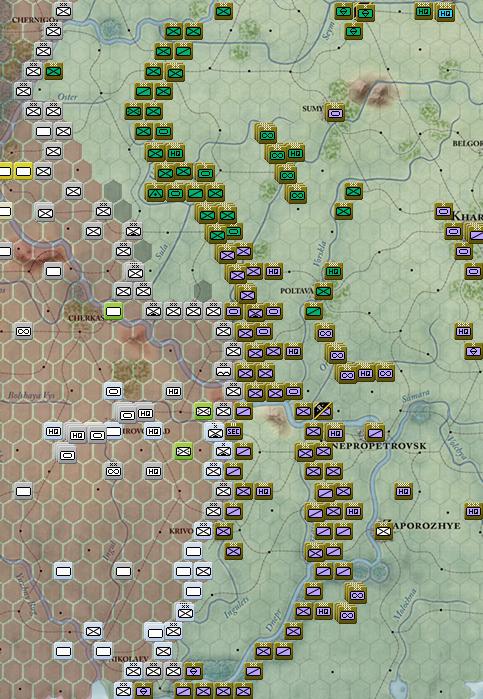Select the green counter below the Seym river label

click(354, 31)
